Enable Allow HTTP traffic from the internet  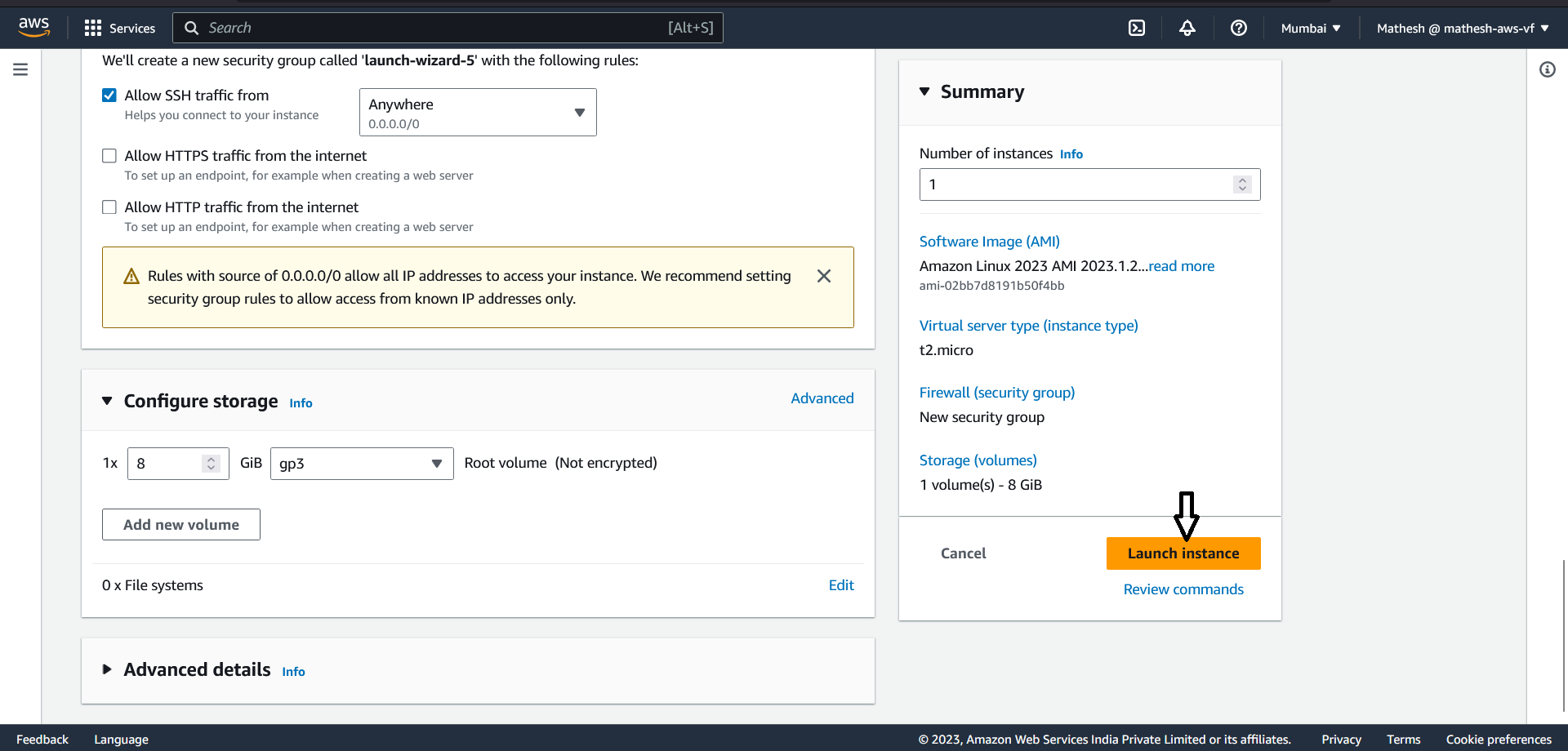109,207
